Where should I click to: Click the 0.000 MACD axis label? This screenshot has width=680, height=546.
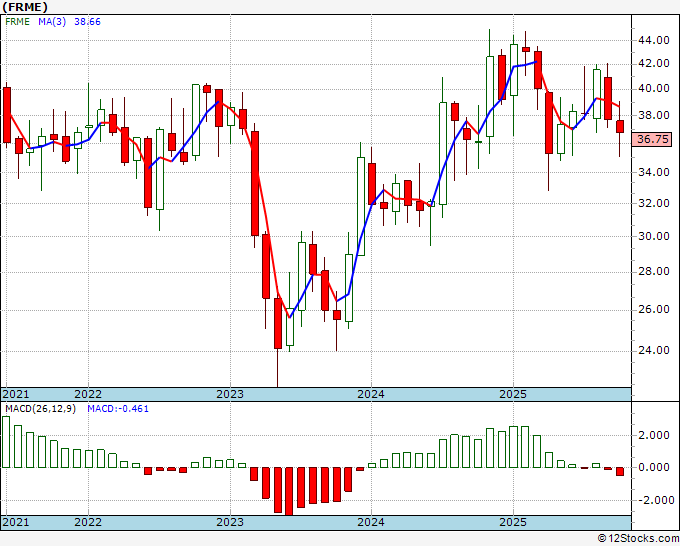pos(656,468)
